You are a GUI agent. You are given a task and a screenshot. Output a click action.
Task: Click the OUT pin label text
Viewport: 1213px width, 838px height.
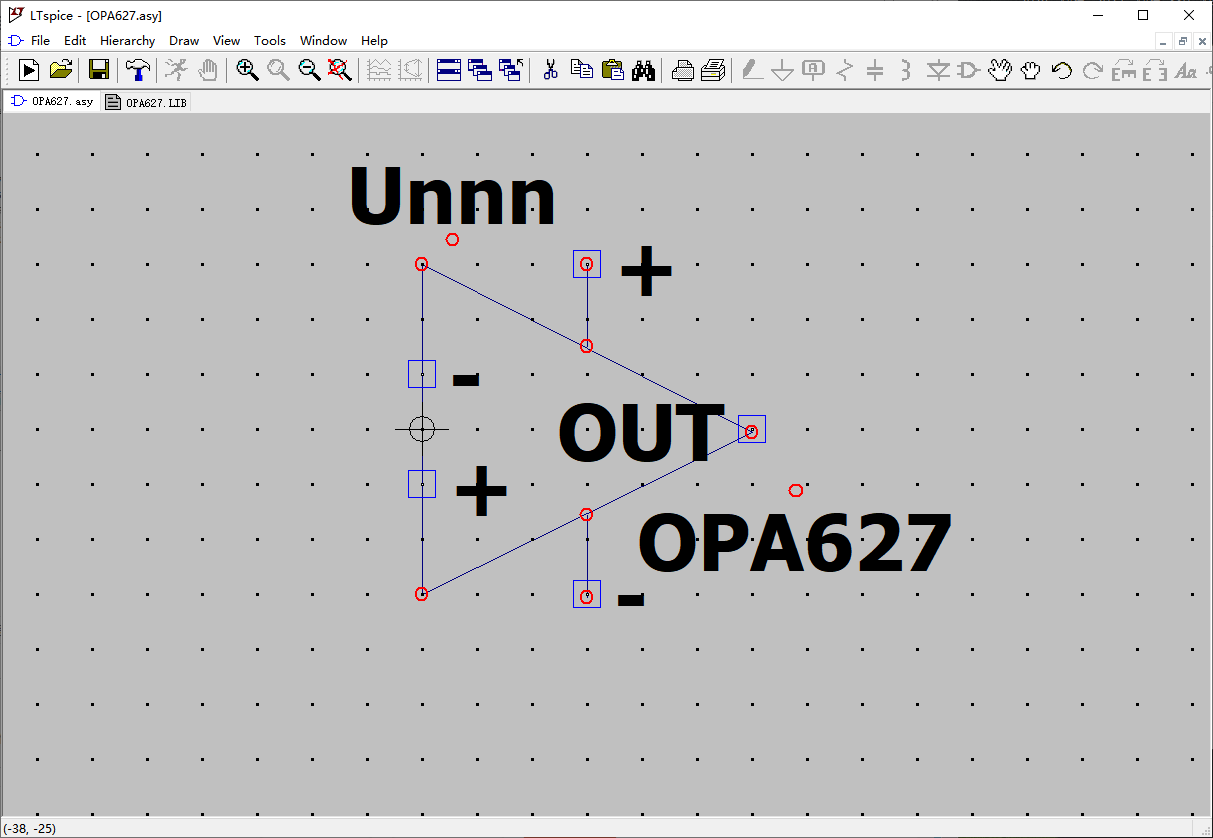[x=641, y=434]
